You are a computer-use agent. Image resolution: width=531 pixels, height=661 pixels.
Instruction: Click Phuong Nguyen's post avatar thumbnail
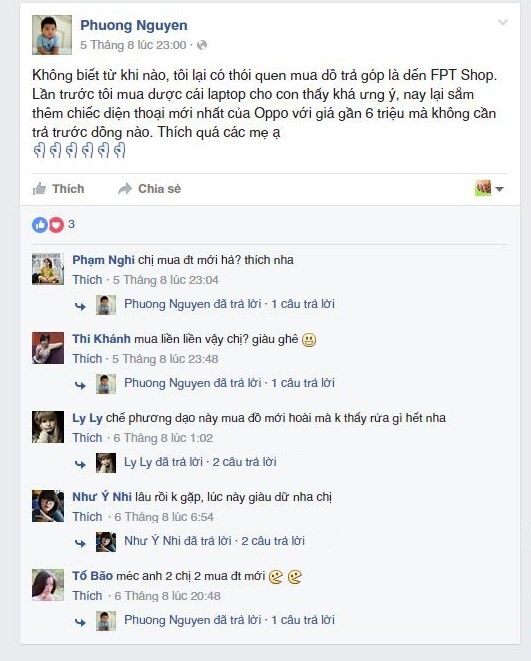click(52, 35)
